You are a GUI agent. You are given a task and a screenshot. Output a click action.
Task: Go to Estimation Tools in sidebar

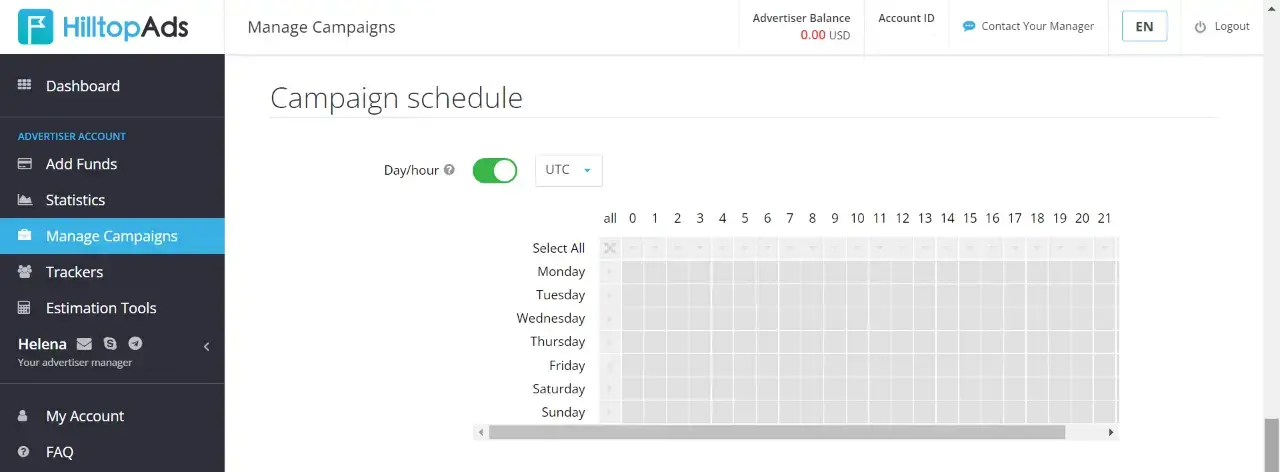point(101,308)
